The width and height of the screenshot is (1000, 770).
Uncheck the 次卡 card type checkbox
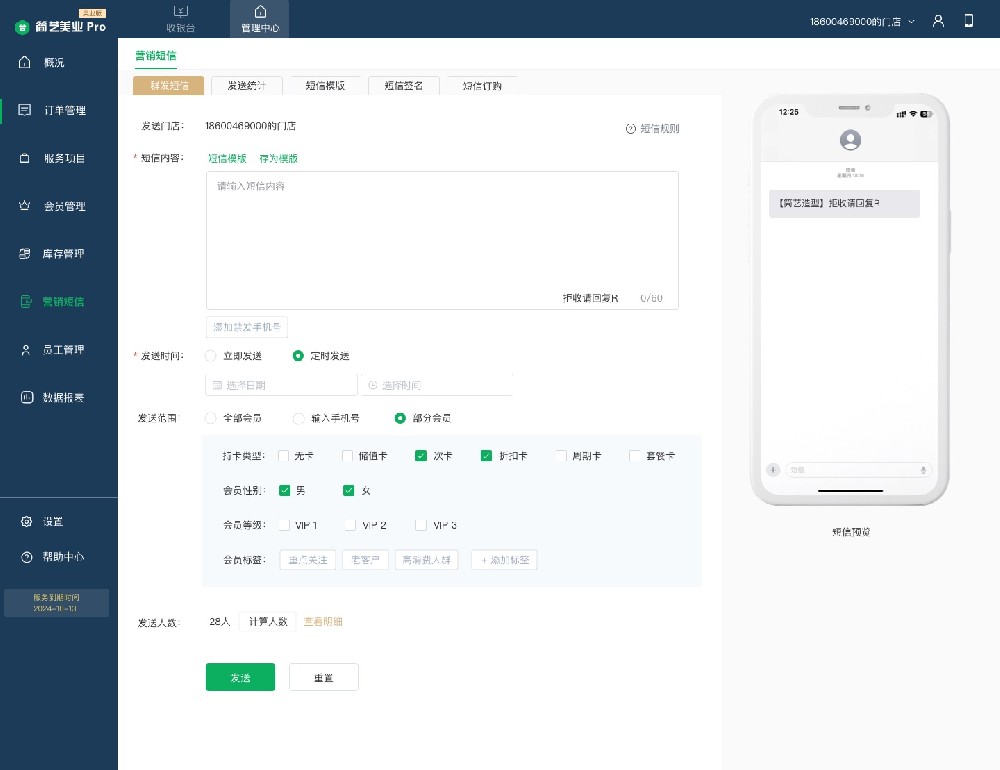pos(421,455)
